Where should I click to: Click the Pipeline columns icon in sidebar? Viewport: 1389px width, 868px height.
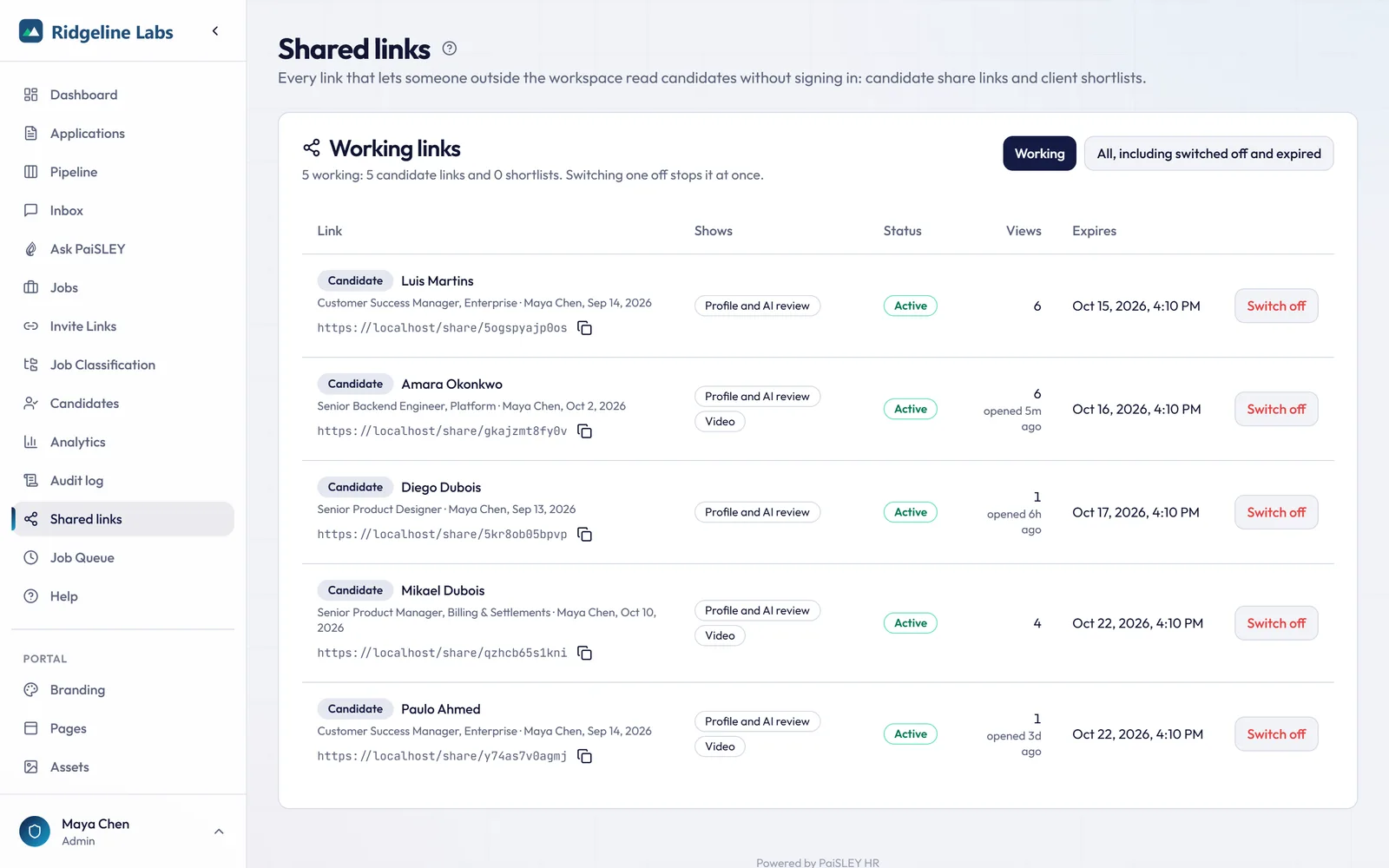[31, 172]
